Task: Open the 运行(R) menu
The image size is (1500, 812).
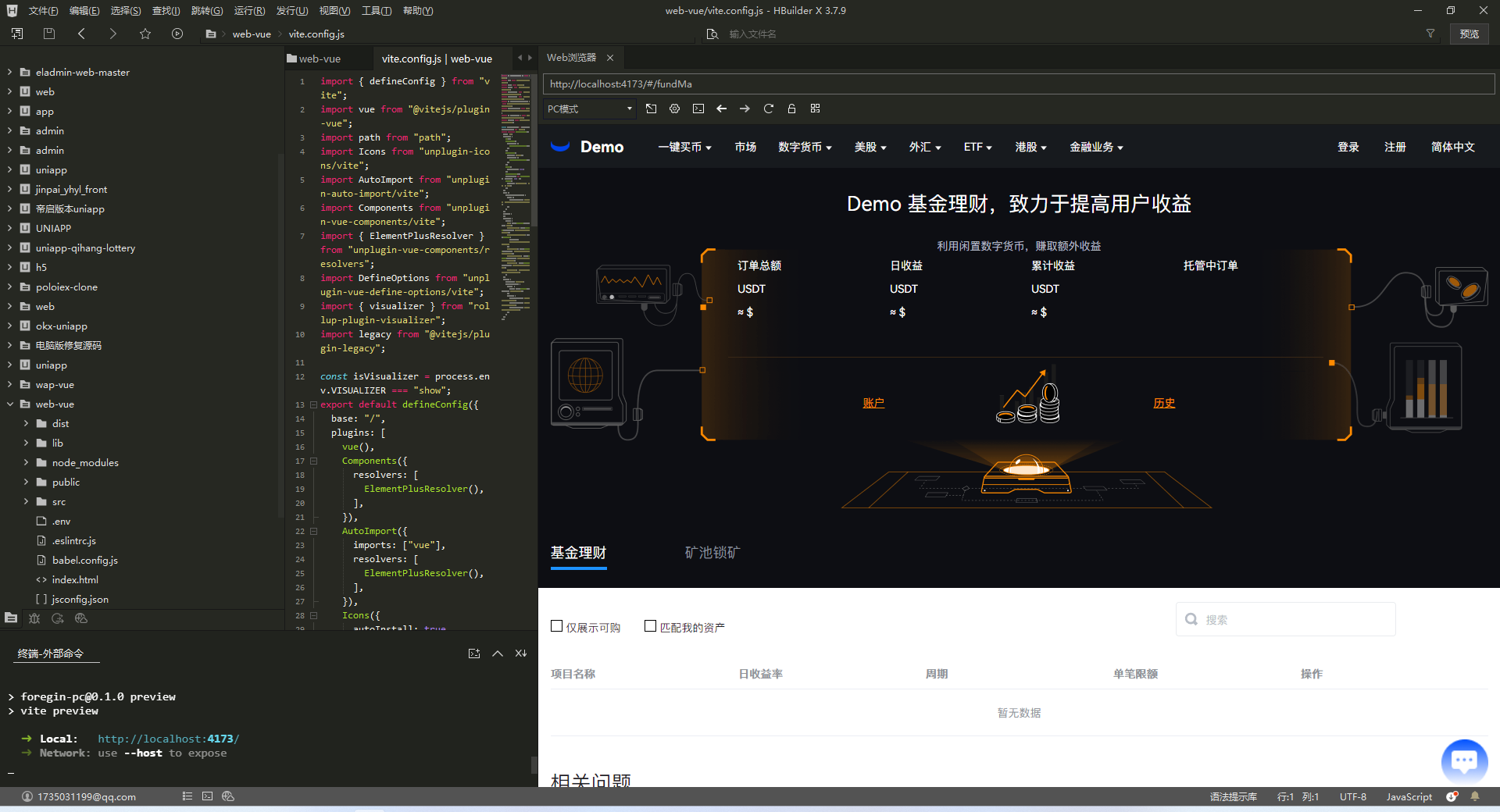Action: pyautogui.click(x=250, y=11)
